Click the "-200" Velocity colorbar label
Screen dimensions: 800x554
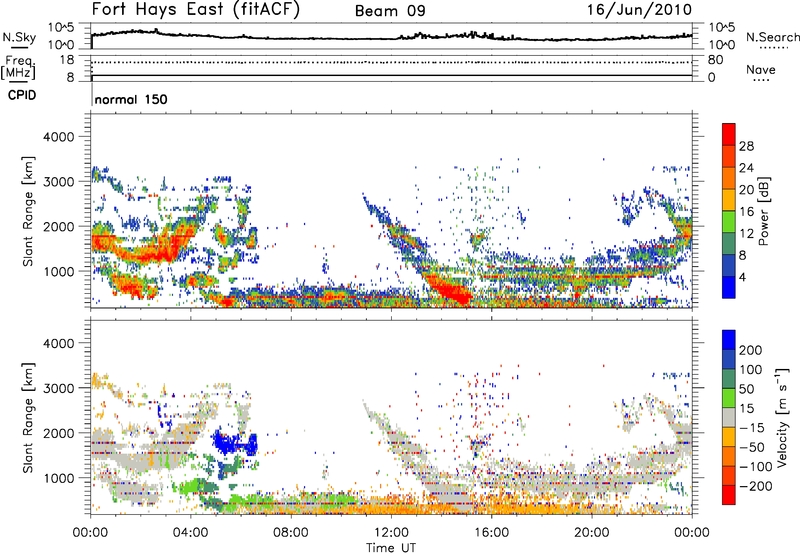pos(756,486)
